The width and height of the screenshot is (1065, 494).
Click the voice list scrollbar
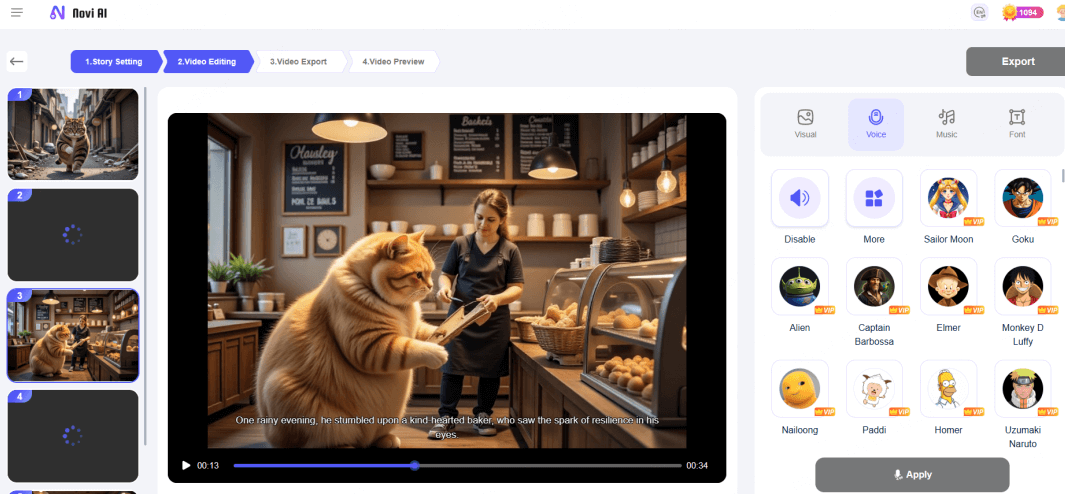click(x=1063, y=175)
